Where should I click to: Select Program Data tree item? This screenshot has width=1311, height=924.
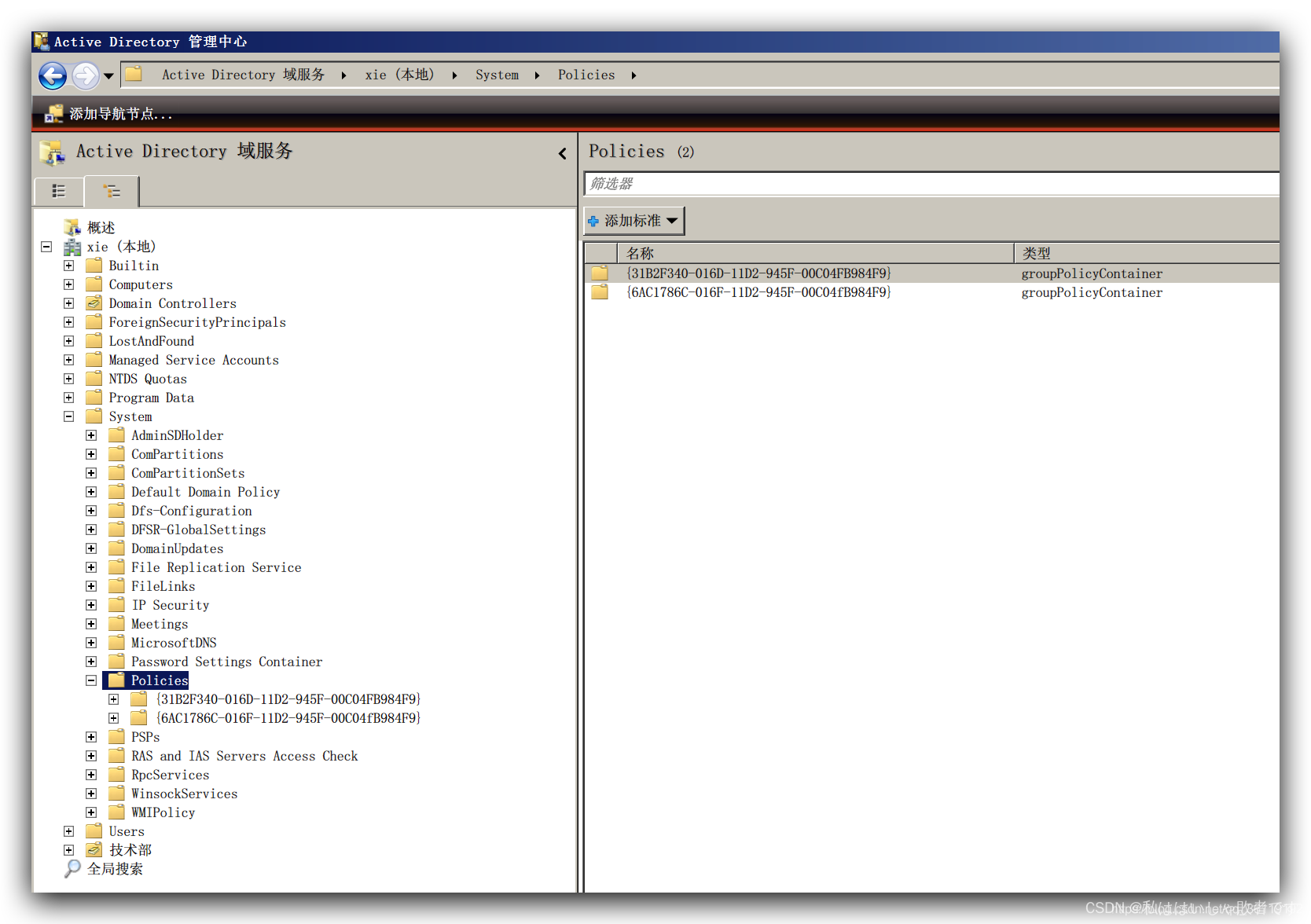[x=151, y=398]
